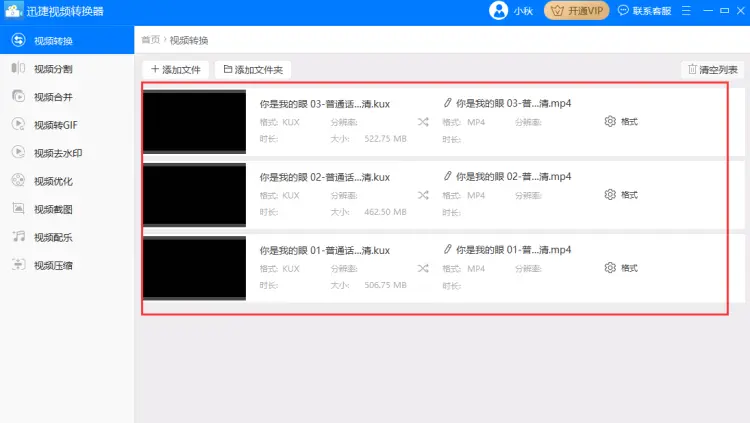Click the rename pencil icon for 01 output
Viewport: 750px width, 423px height.
point(447,249)
